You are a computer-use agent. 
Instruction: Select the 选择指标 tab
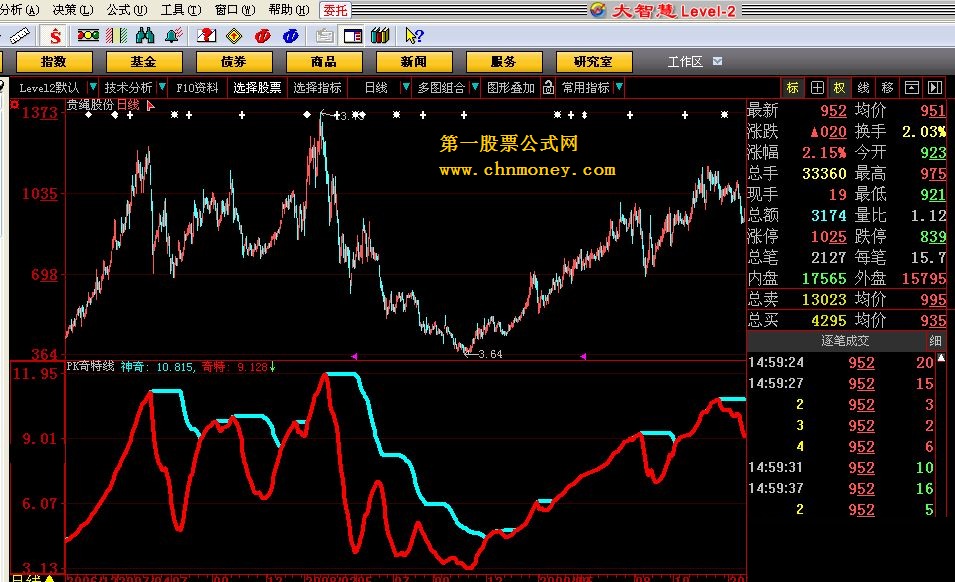(317, 88)
